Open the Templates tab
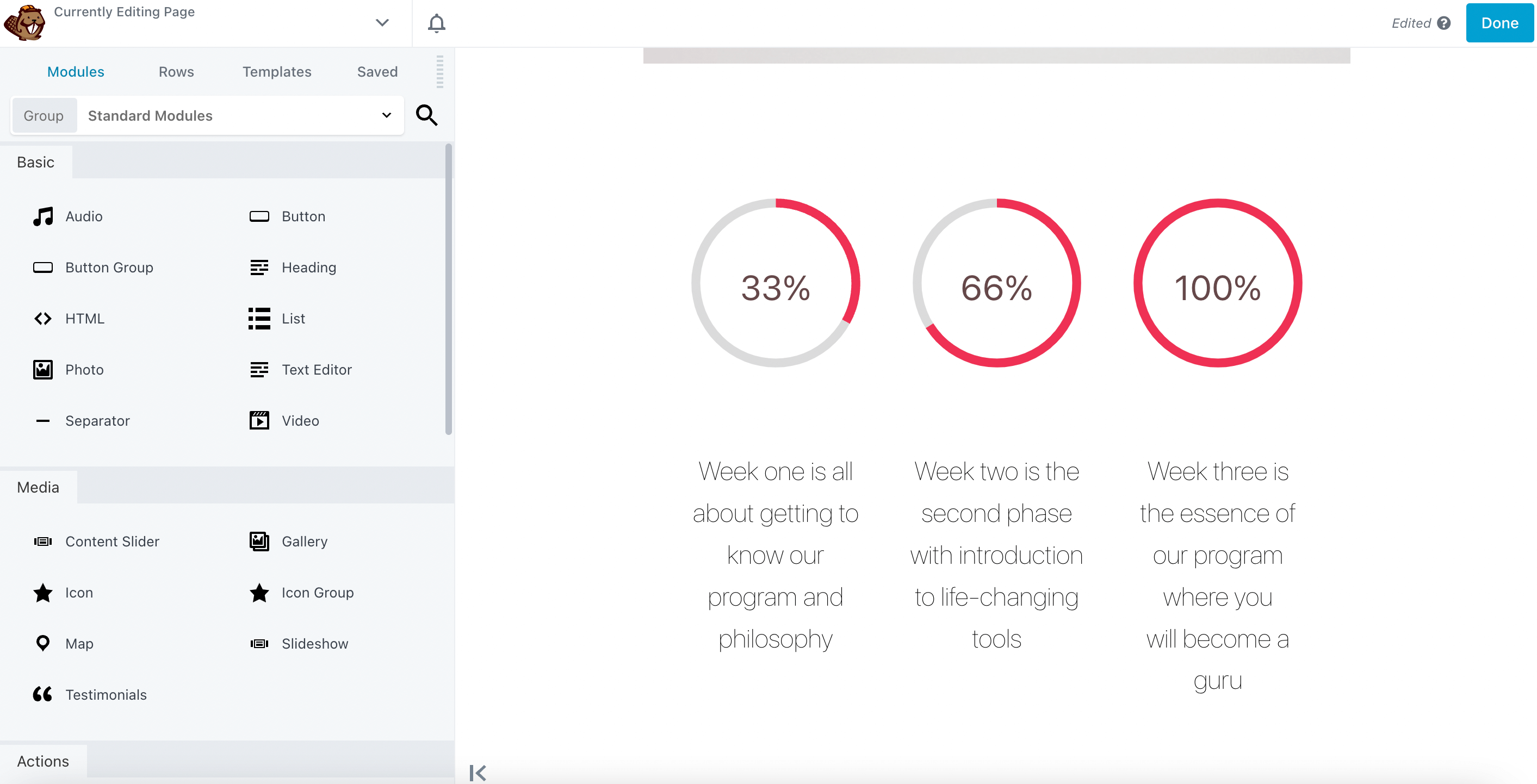Viewport: 1537px width, 784px height. [x=277, y=72]
